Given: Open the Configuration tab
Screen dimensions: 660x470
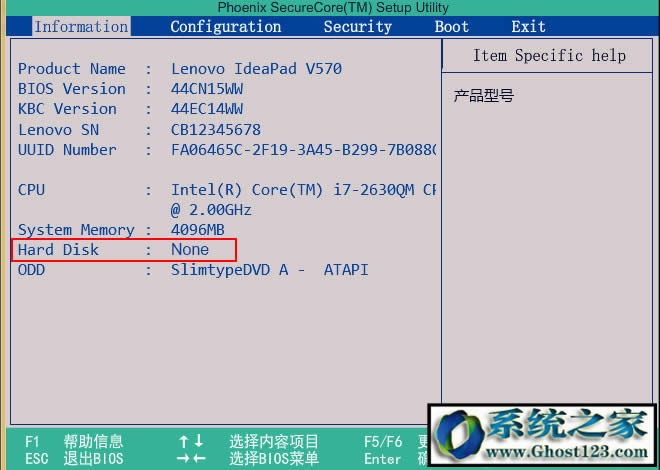Looking at the screenshot, I should pyautogui.click(x=226, y=27).
